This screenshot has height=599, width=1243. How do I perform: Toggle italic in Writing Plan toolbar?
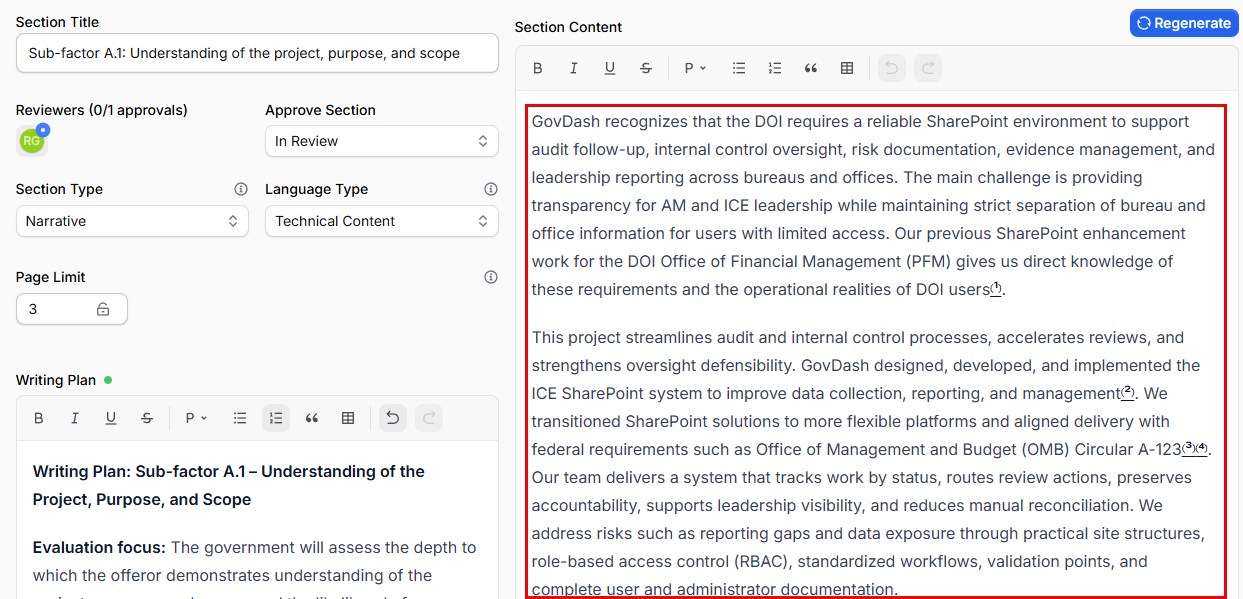pyautogui.click(x=75, y=418)
